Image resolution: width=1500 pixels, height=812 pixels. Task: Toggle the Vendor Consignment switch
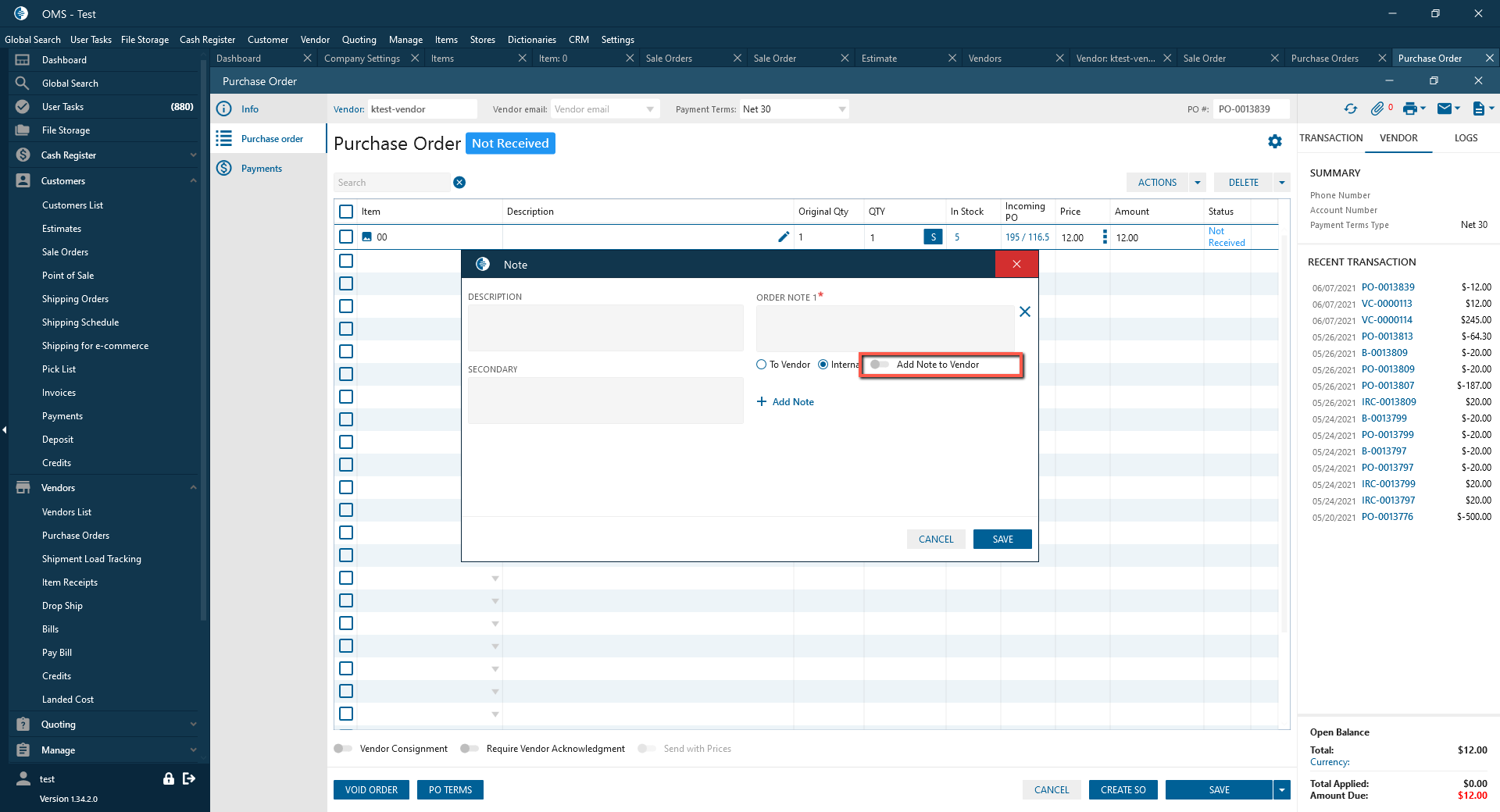[x=343, y=749]
